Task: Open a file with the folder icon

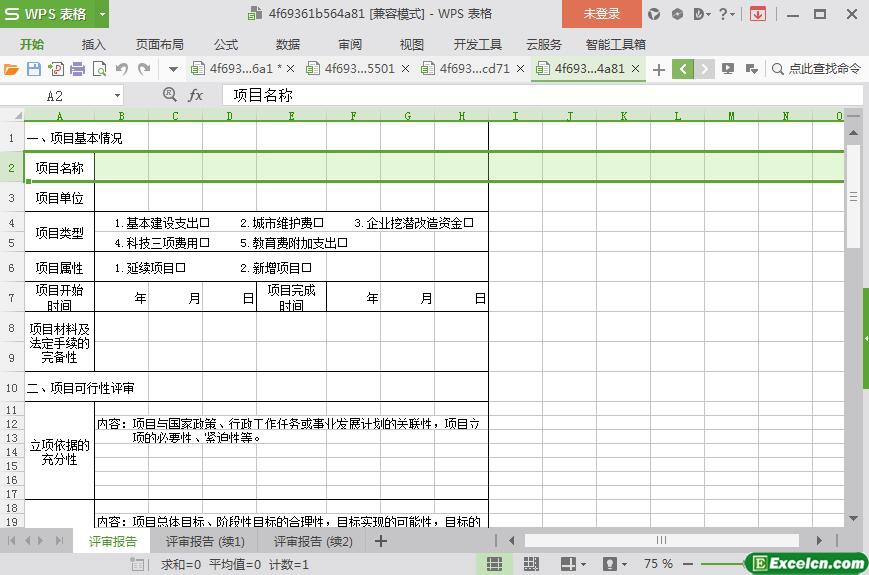Action: [x=11, y=69]
